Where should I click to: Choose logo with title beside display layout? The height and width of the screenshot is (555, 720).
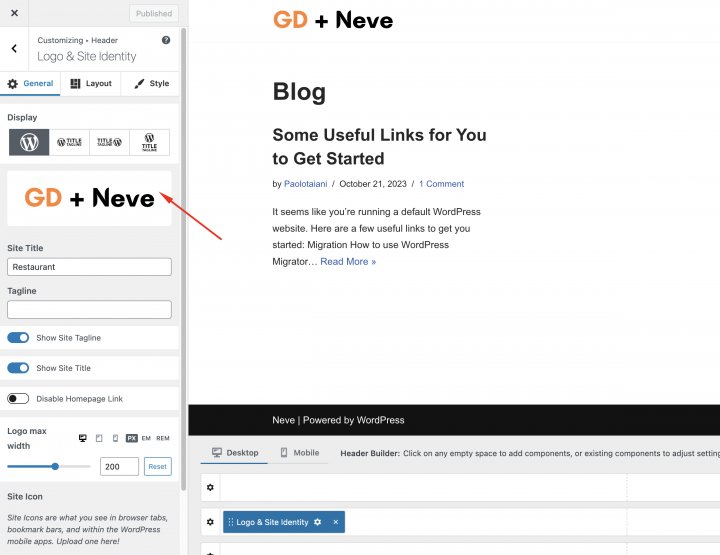coord(69,142)
